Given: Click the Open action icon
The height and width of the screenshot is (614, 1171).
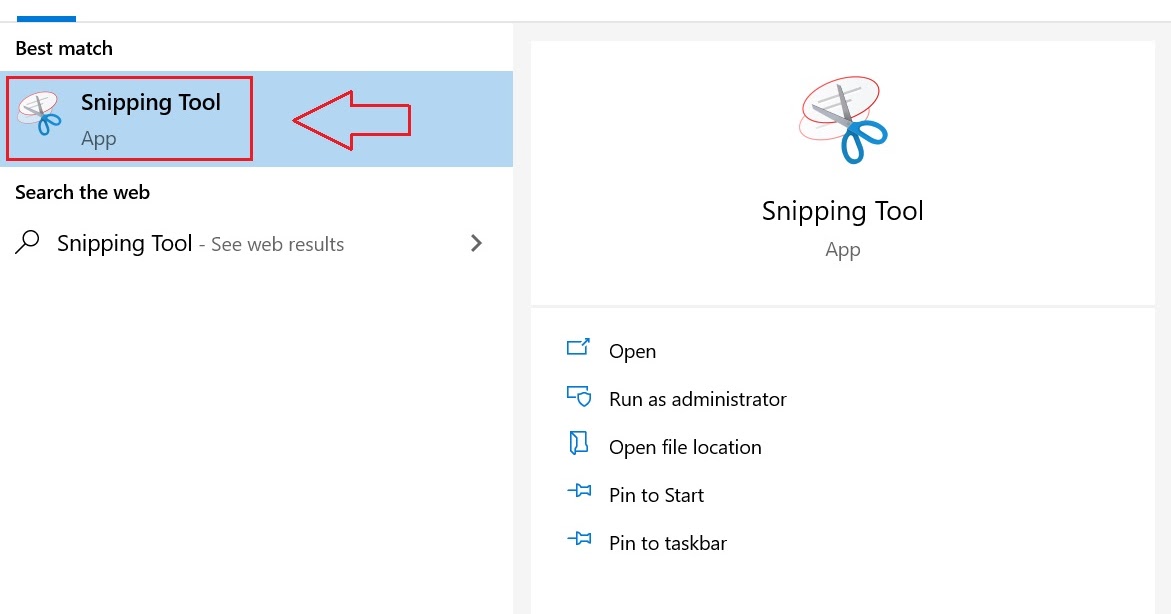Looking at the screenshot, I should (578, 349).
